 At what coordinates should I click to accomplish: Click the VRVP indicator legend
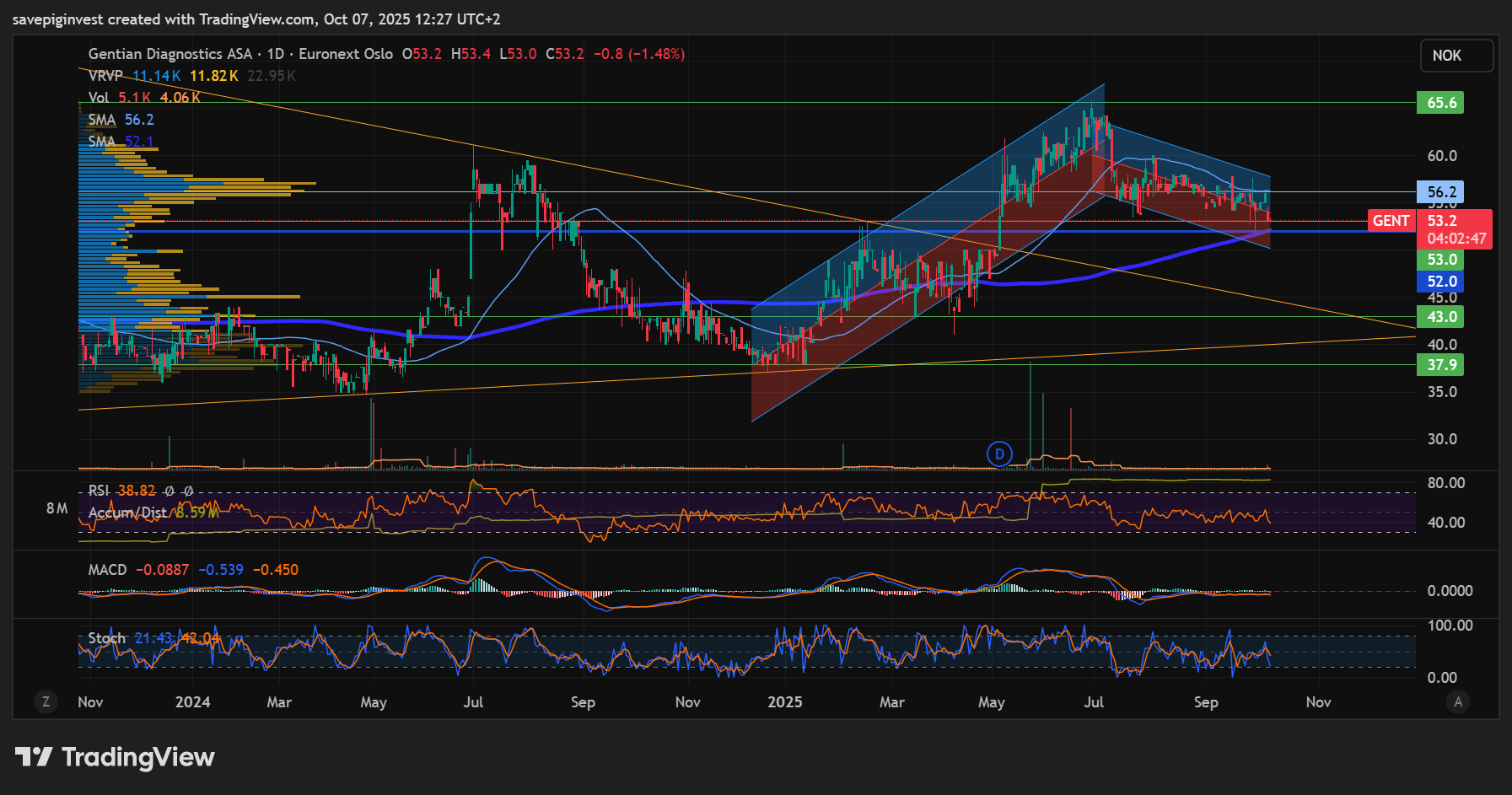pos(105,76)
